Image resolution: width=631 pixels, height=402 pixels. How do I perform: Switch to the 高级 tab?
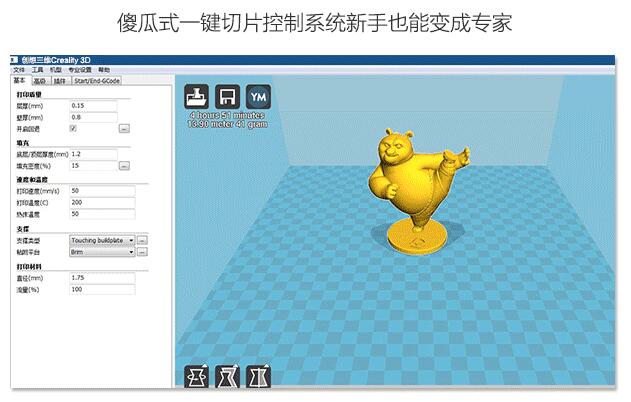[39, 81]
